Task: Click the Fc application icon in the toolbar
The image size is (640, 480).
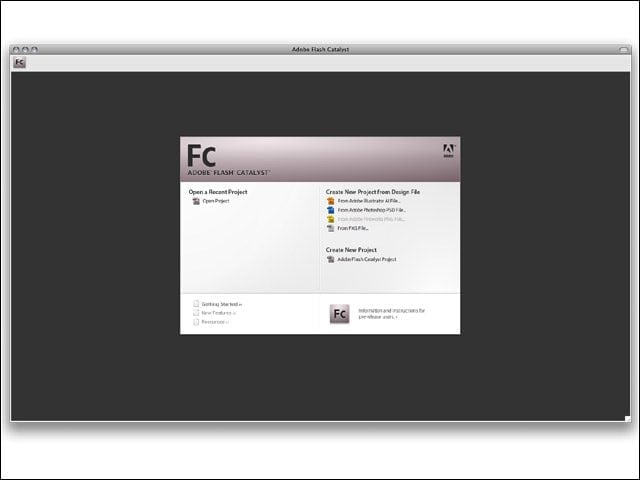Action: 19,62
